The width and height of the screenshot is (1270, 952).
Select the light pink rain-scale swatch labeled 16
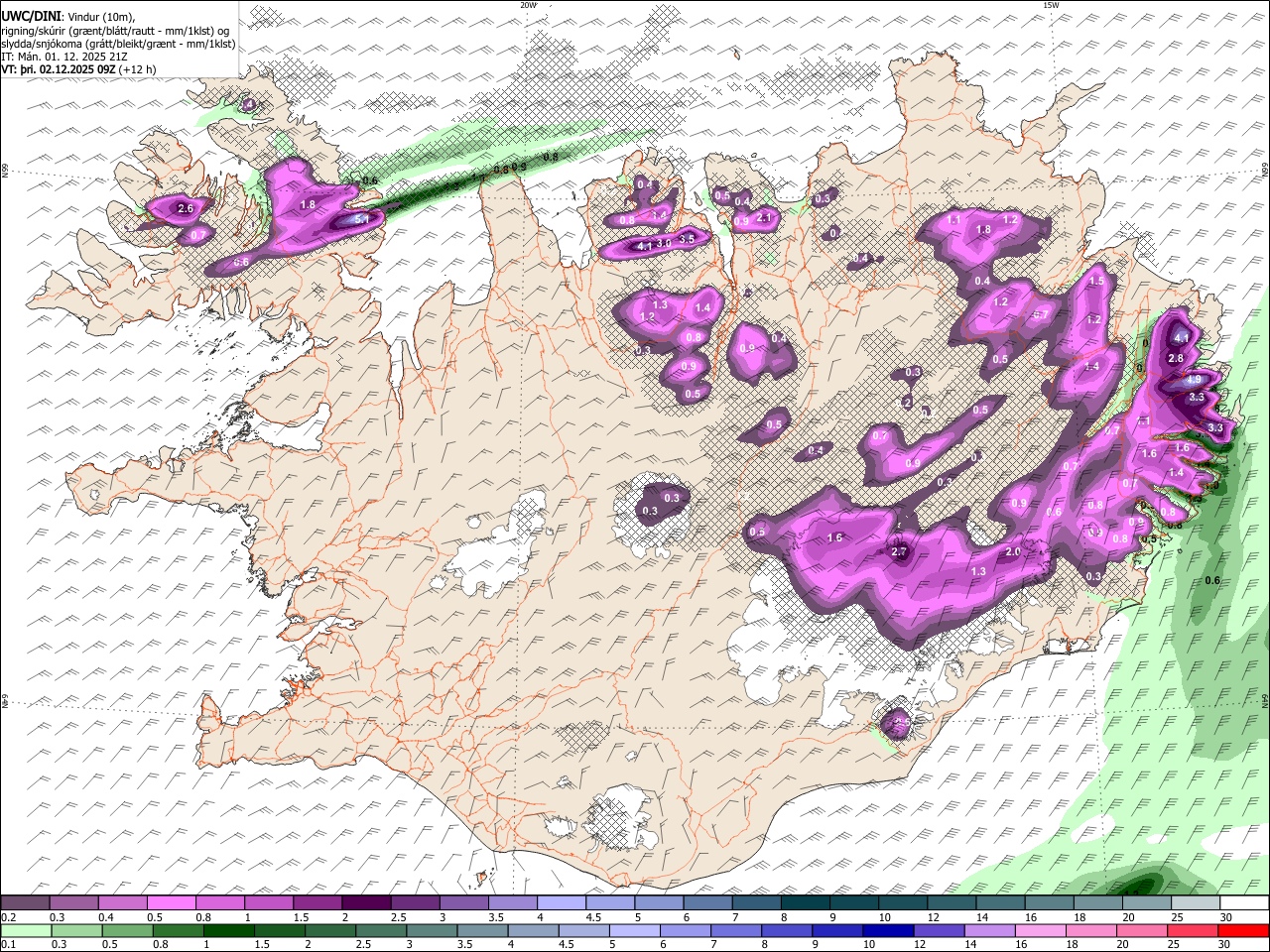click(x=1041, y=930)
